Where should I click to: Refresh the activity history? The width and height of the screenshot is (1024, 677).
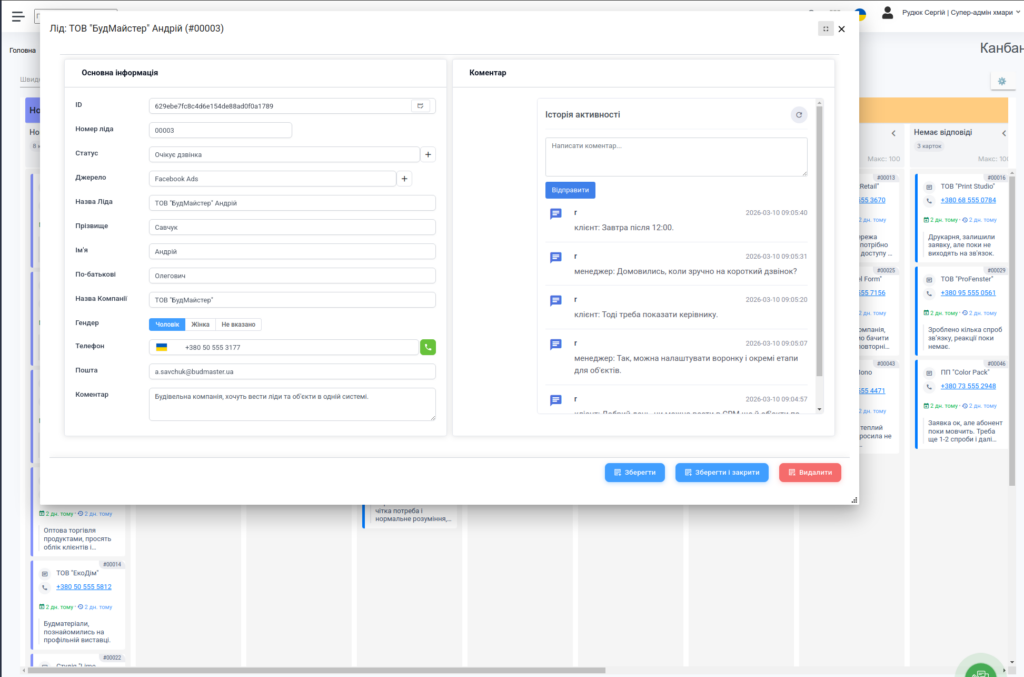pos(798,115)
